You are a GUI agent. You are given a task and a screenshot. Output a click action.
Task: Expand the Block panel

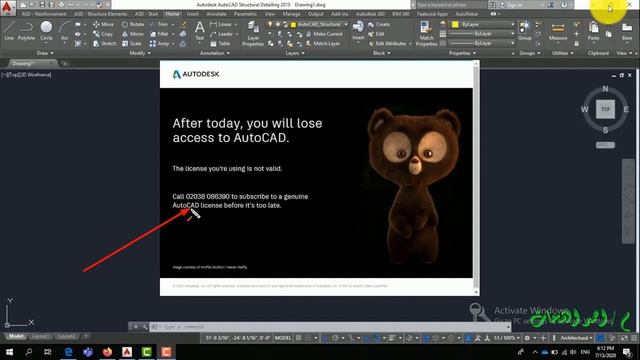pyautogui.click(x=381, y=53)
